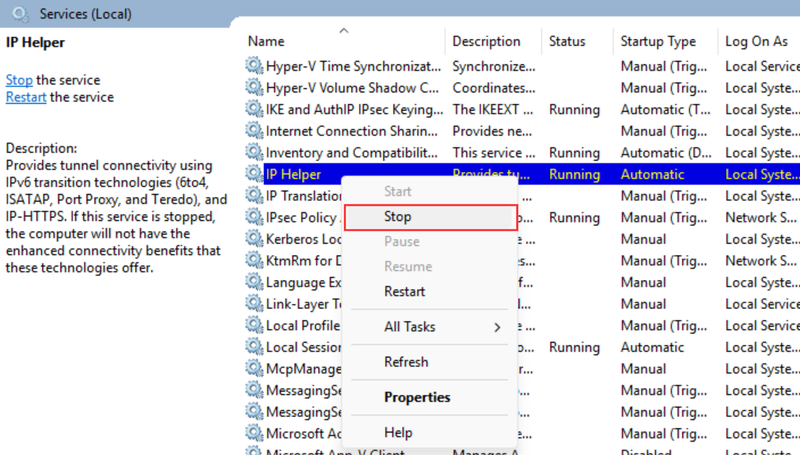This screenshot has height=455, width=800.
Task: Click 'This service ...' description cell
Action: [493, 153]
